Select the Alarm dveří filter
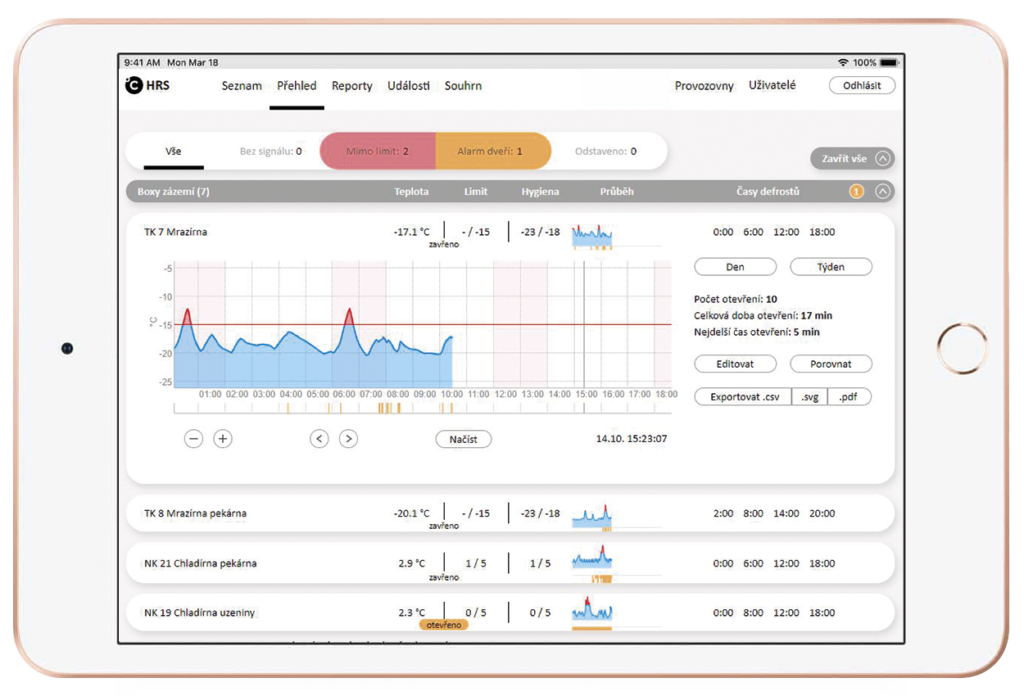The width and height of the screenshot is (1024, 696). [x=492, y=151]
